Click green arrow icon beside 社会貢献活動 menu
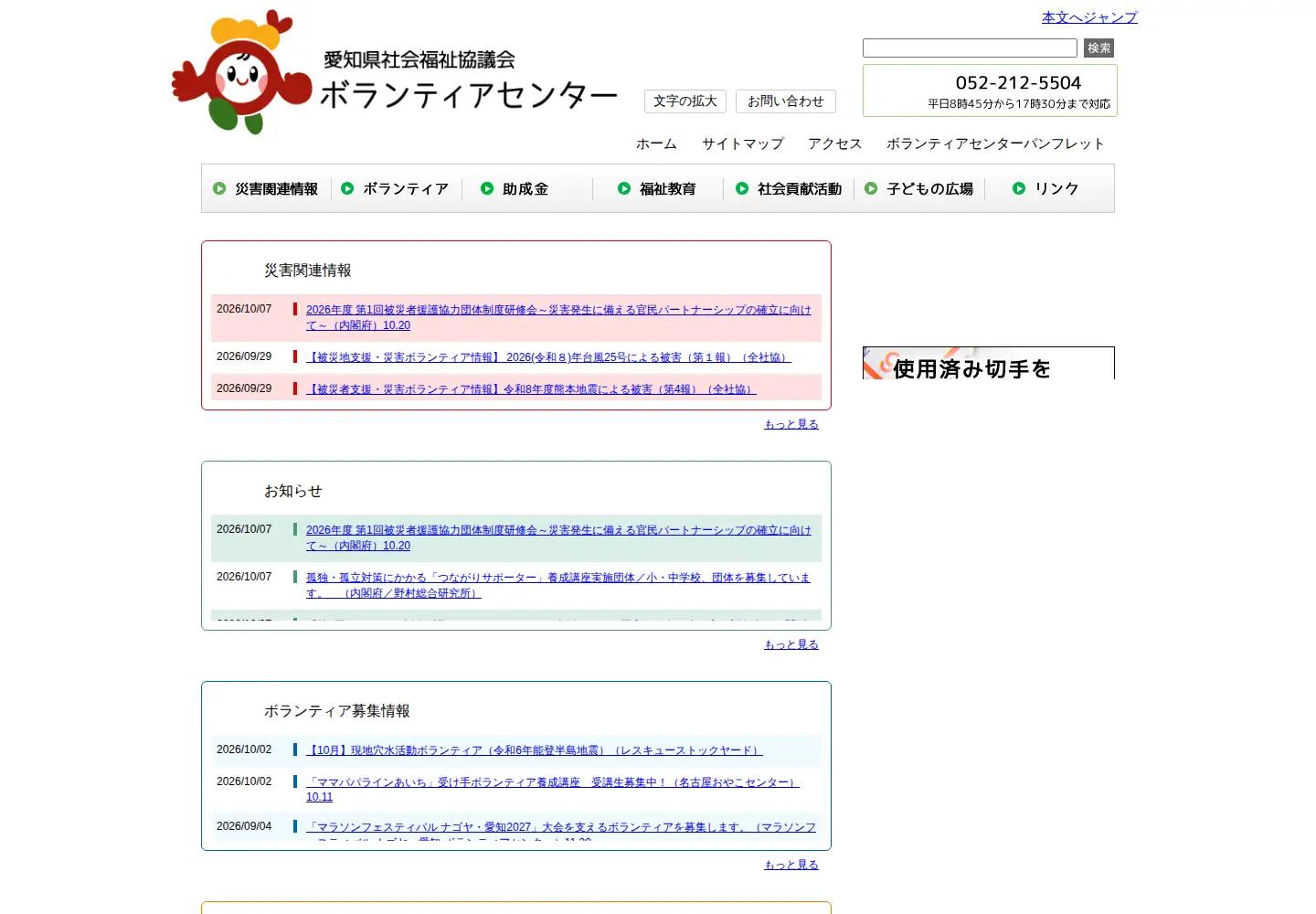1316x914 pixels. coord(742,188)
